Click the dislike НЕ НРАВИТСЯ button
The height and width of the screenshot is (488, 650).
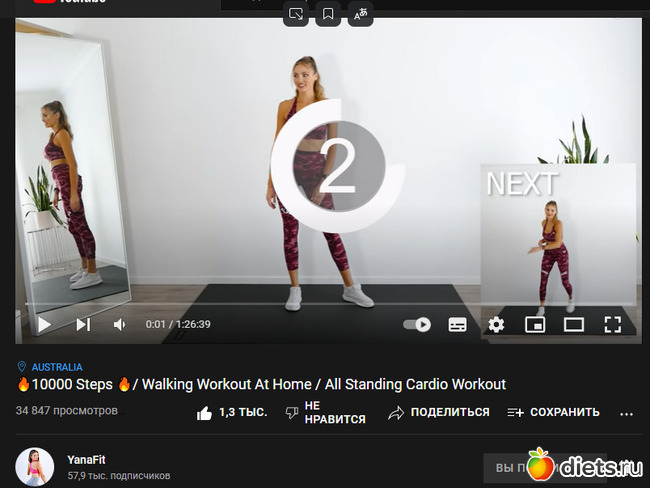point(325,412)
